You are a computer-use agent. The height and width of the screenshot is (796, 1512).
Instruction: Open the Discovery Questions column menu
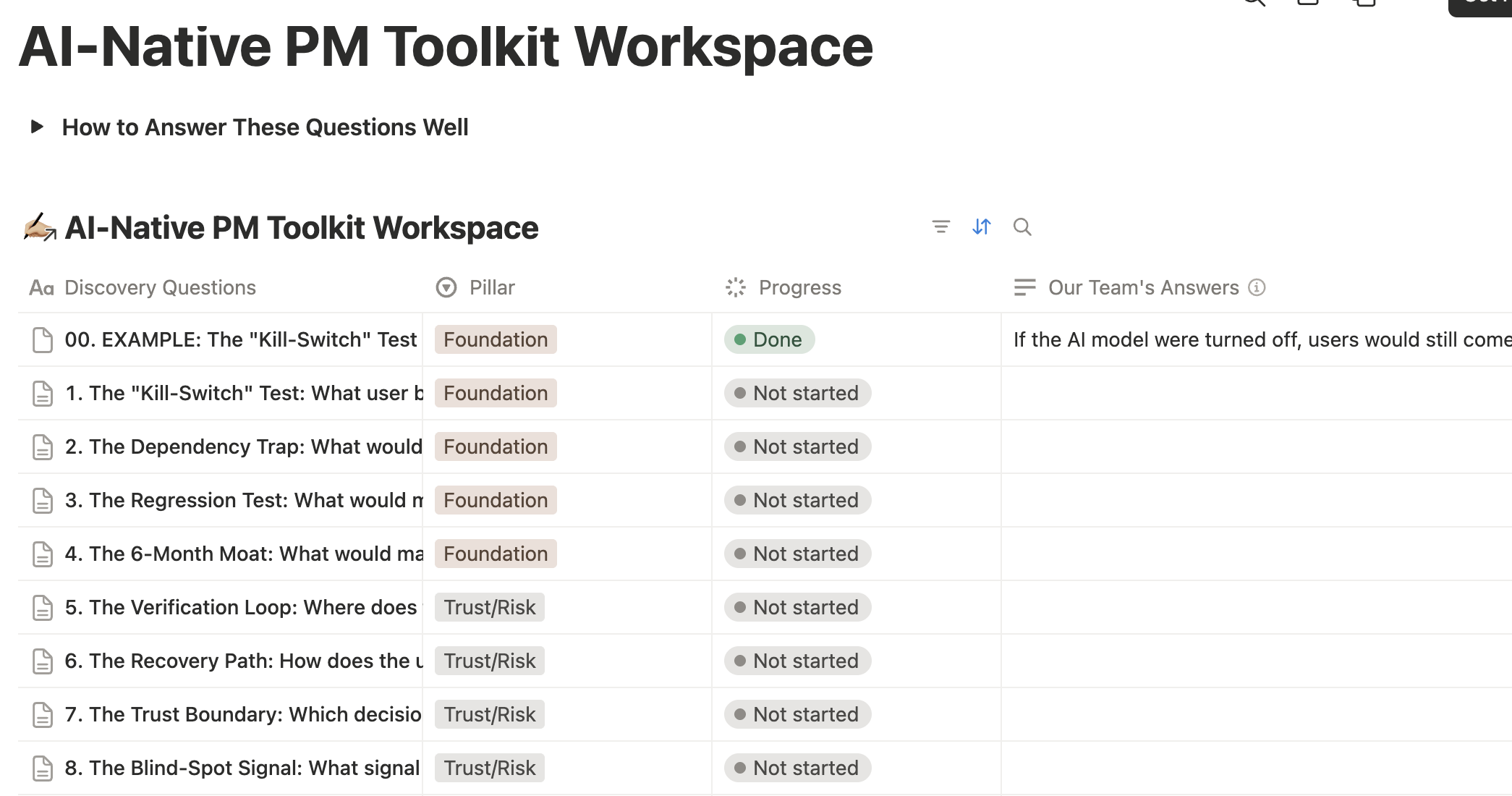click(x=159, y=287)
